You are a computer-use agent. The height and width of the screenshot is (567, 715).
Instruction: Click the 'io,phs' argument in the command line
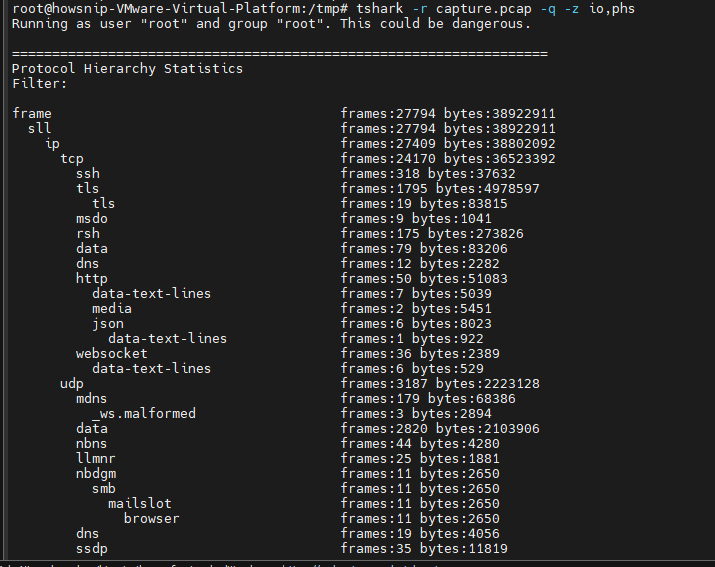[612, 9]
